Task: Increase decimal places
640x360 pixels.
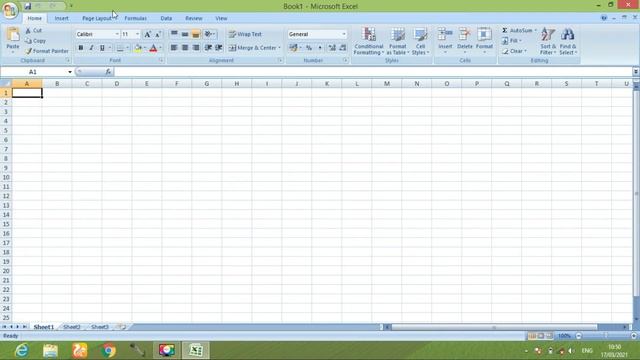Action: coord(332,48)
